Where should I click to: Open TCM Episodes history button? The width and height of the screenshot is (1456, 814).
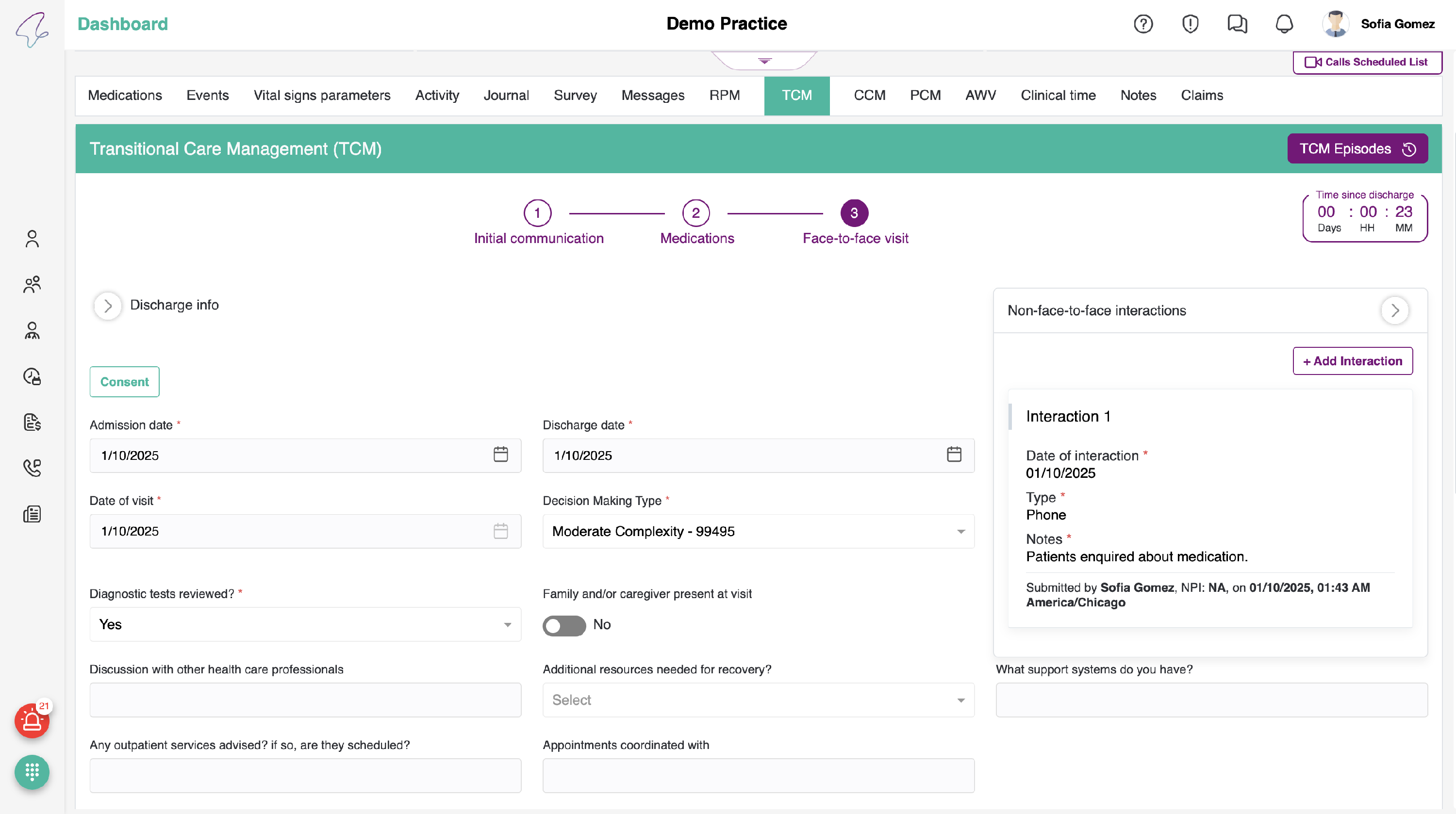[1357, 148]
